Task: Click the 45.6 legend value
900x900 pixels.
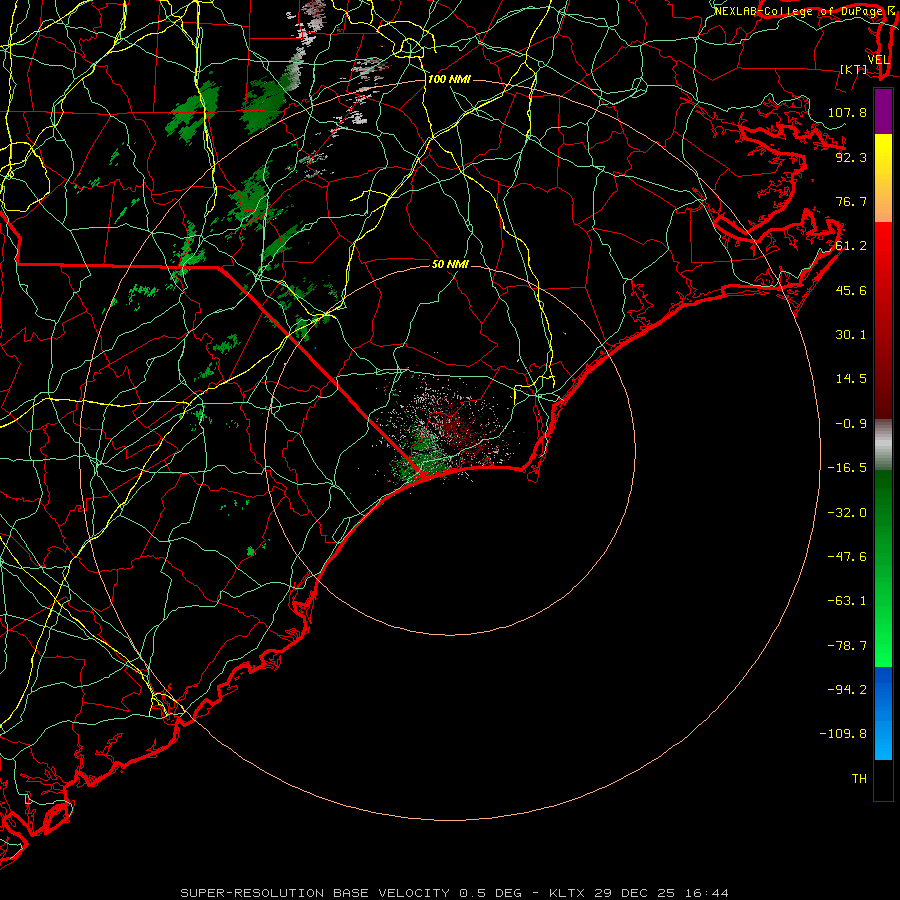Action: pos(851,290)
